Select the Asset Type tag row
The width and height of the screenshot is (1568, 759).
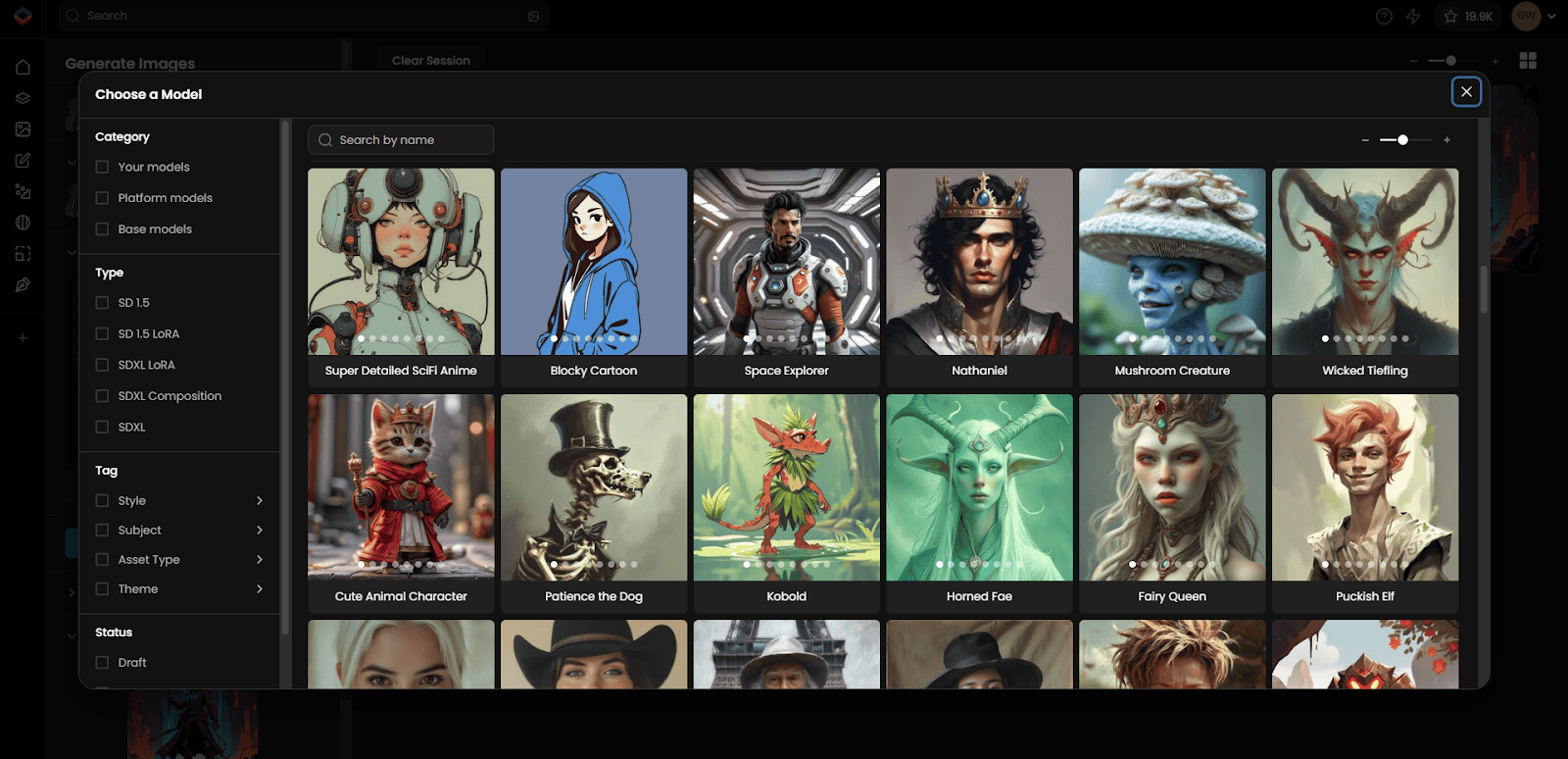coord(149,560)
